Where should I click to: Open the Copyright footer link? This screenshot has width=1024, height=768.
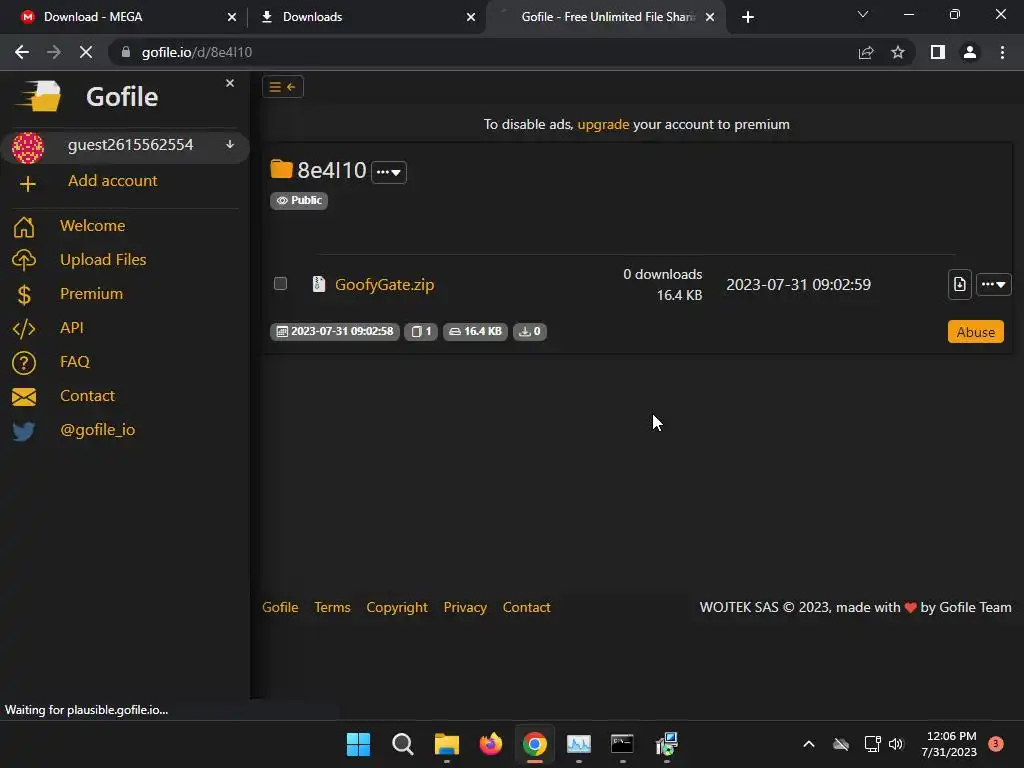point(397,607)
